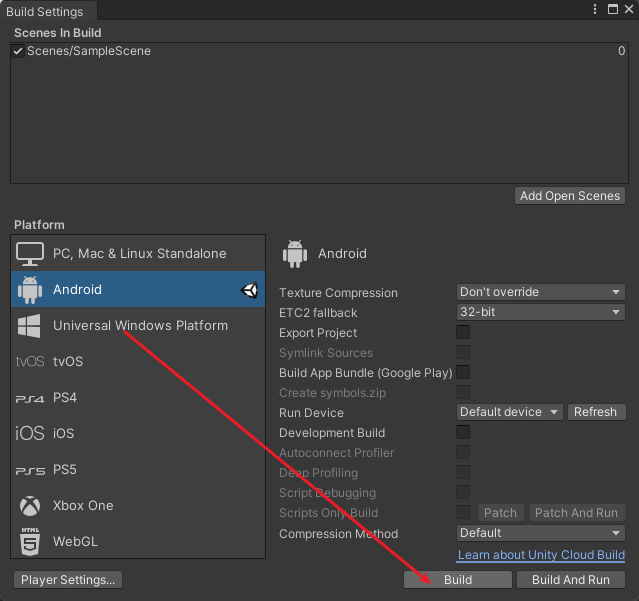Screen dimensions: 639x601
Task: Click the Xbox One logo icon
Action: [30, 506]
